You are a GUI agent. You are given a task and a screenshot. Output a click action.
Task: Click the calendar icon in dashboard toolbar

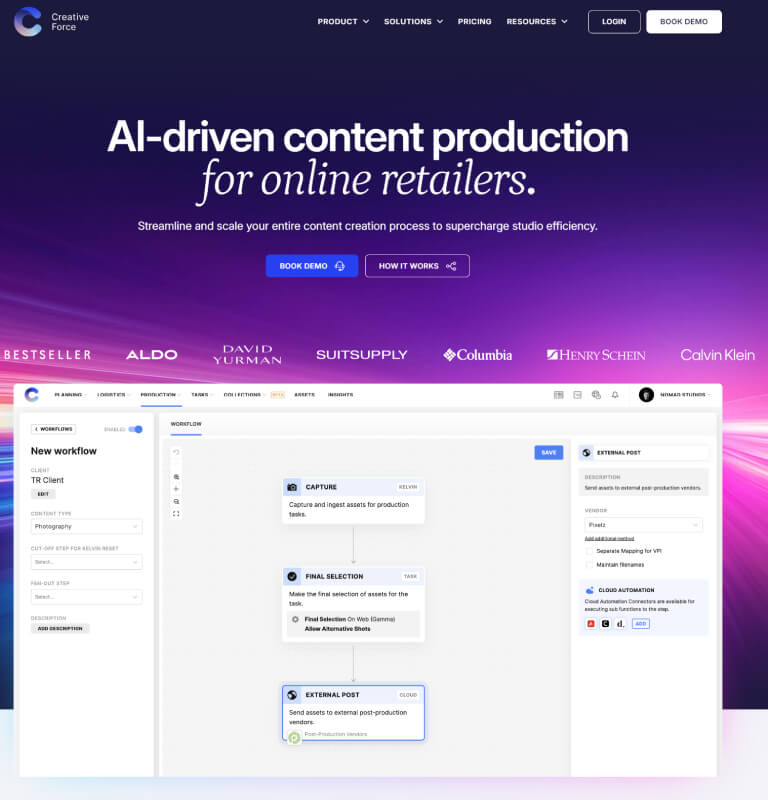pos(577,395)
